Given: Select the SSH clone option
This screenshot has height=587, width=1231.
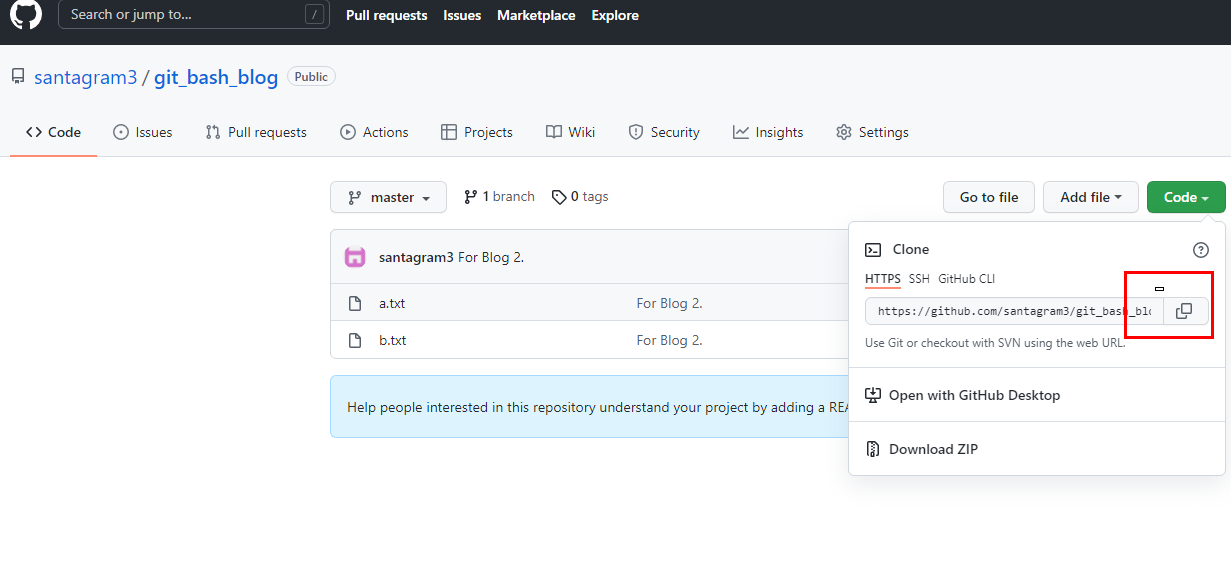Looking at the screenshot, I should click(x=919, y=279).
